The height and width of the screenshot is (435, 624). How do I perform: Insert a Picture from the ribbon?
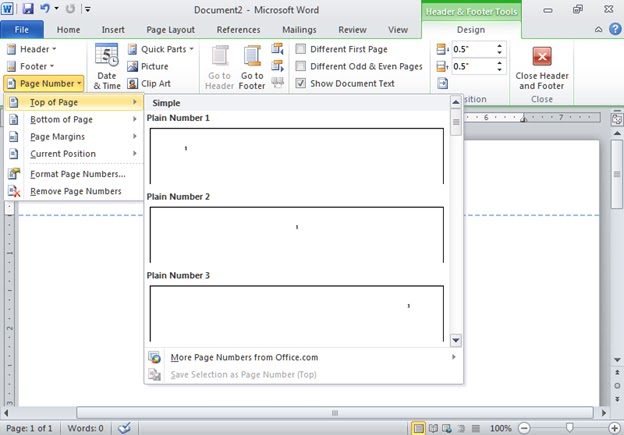(148, 66)
